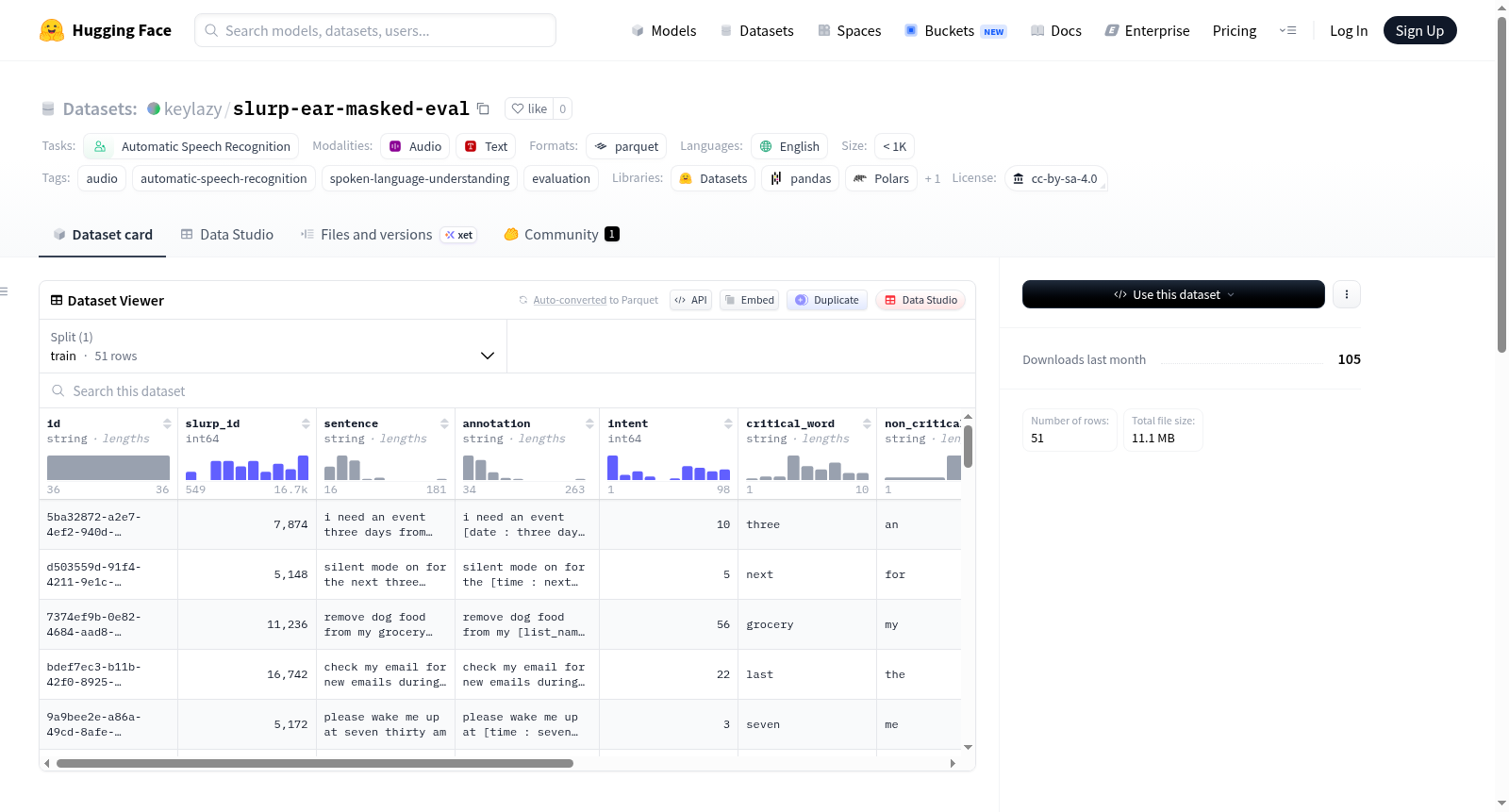Click the table horizontal scrollbar thumb
The width and height of the screenshot is (1509, 812).
315,763
